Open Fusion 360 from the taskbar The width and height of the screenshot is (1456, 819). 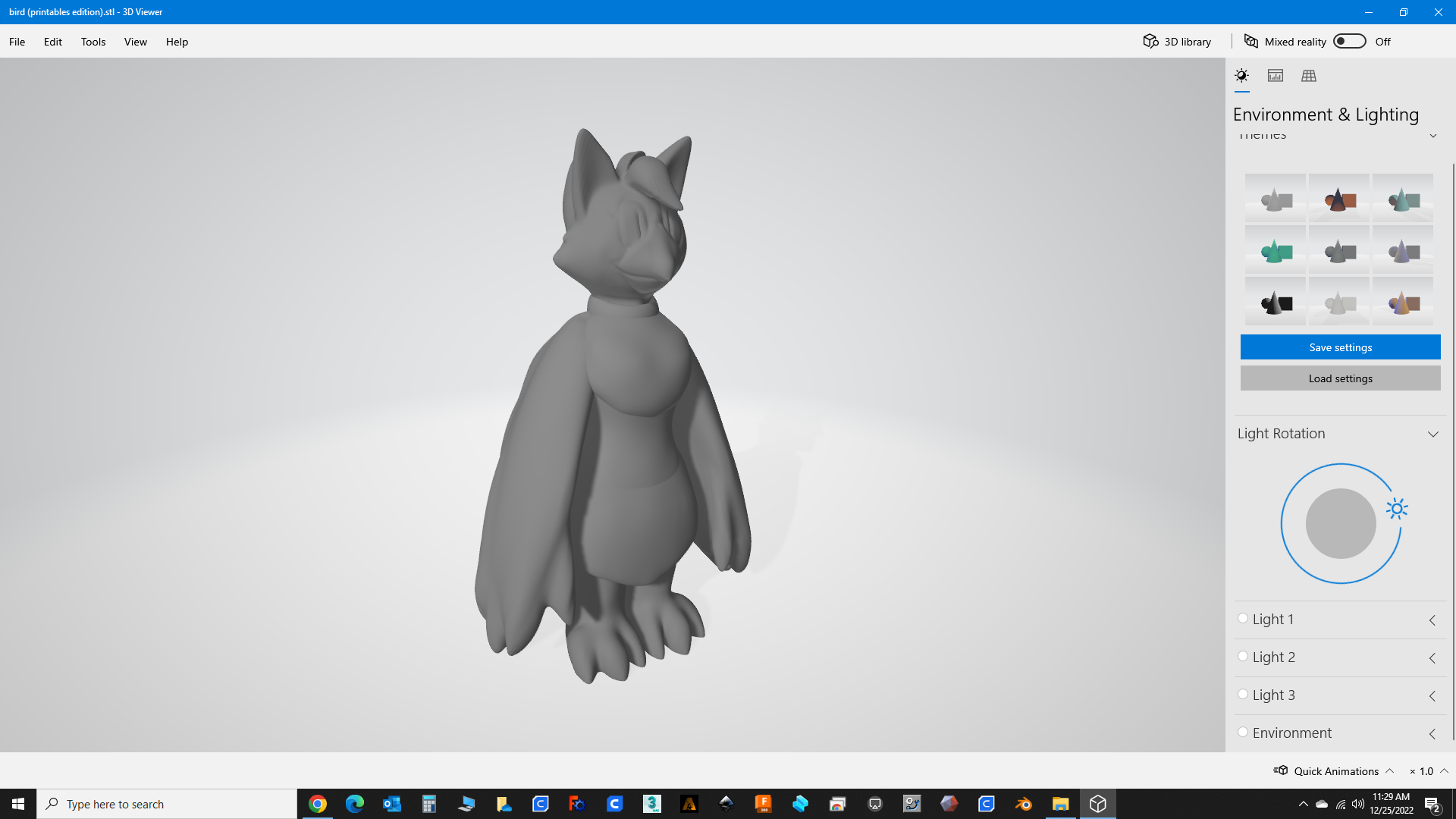tap(763, 804)
